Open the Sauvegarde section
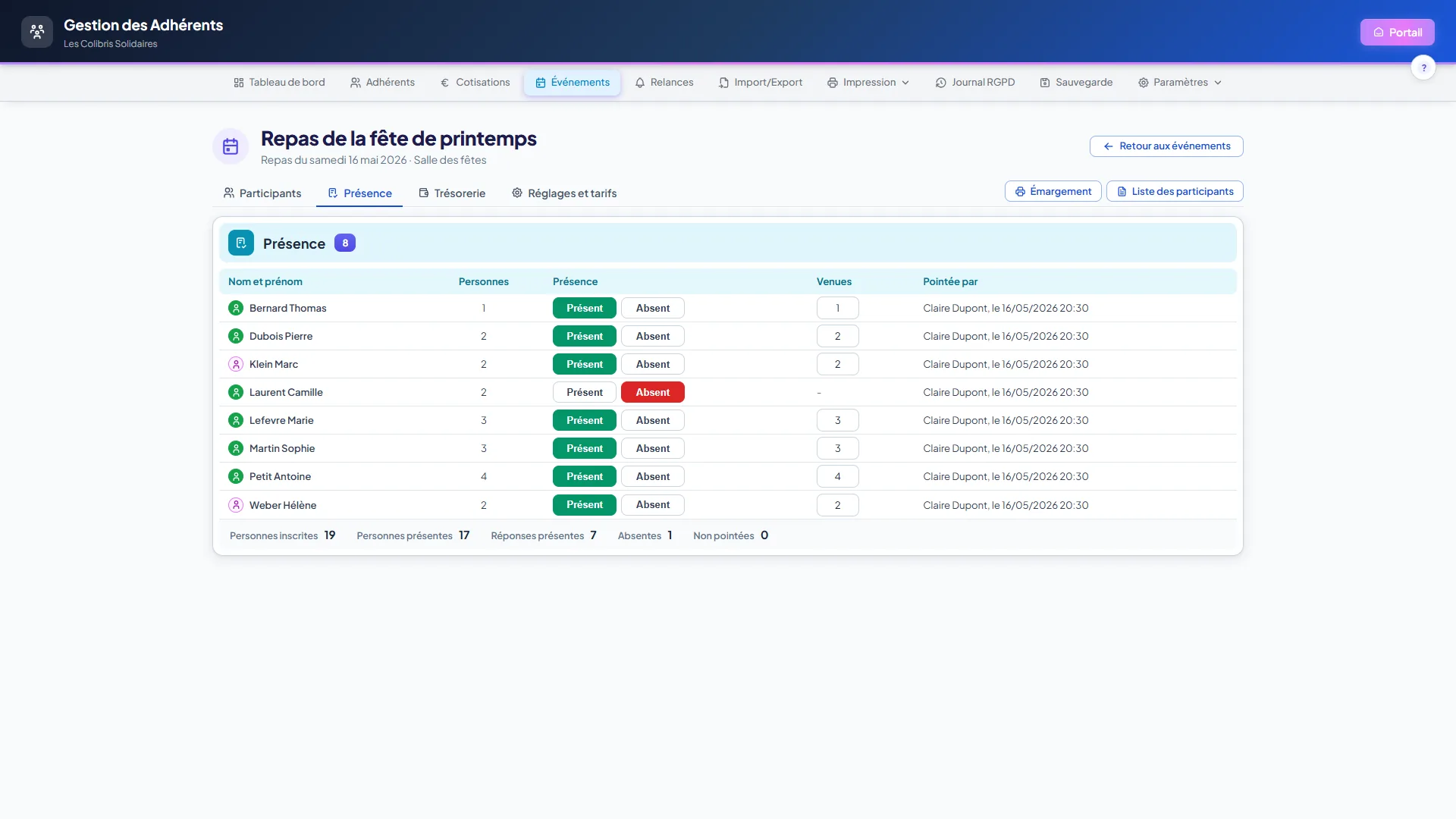This screenshot has height=819, width=1456. [1076, 83]
